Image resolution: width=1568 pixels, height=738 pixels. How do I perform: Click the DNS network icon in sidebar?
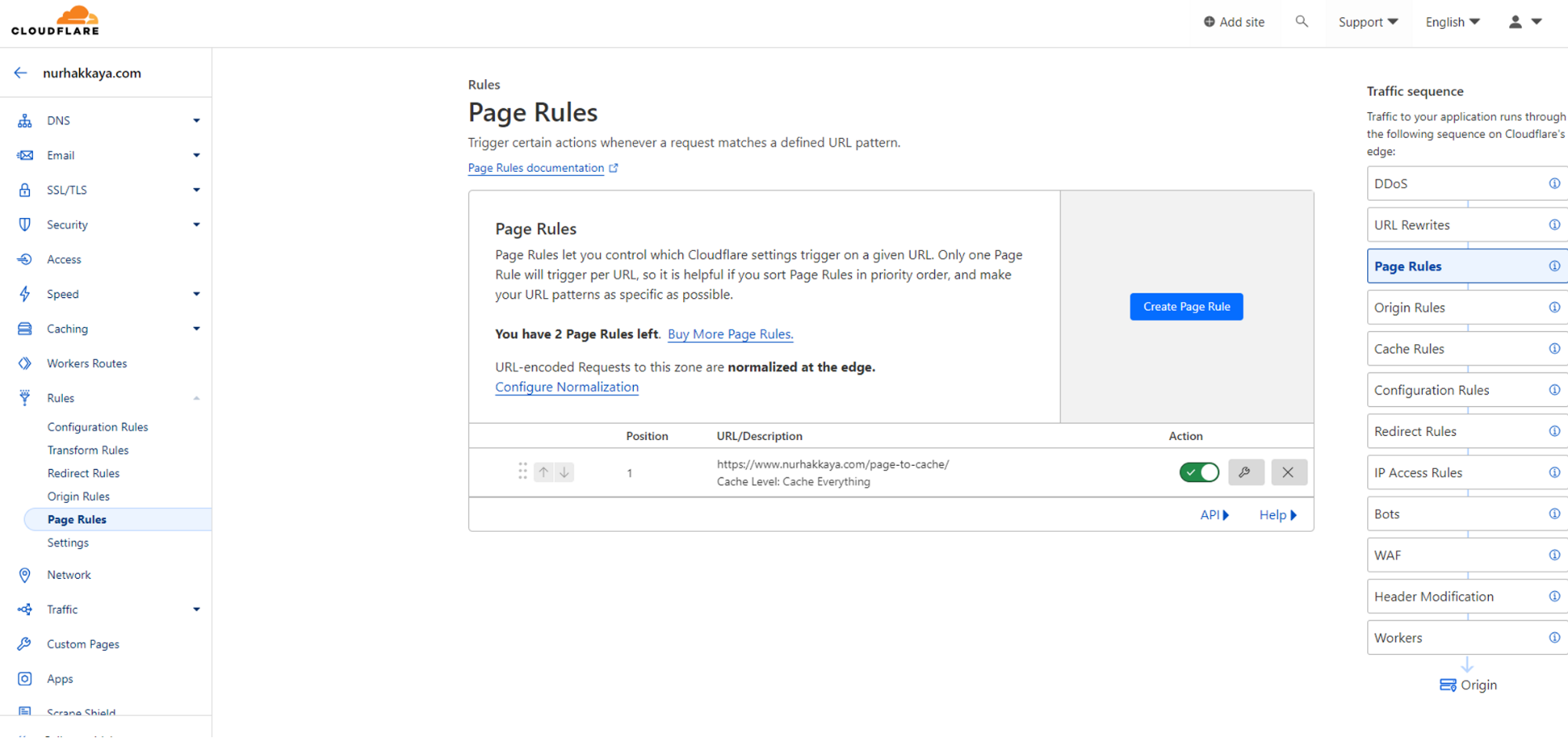click(x=25, y=121)
